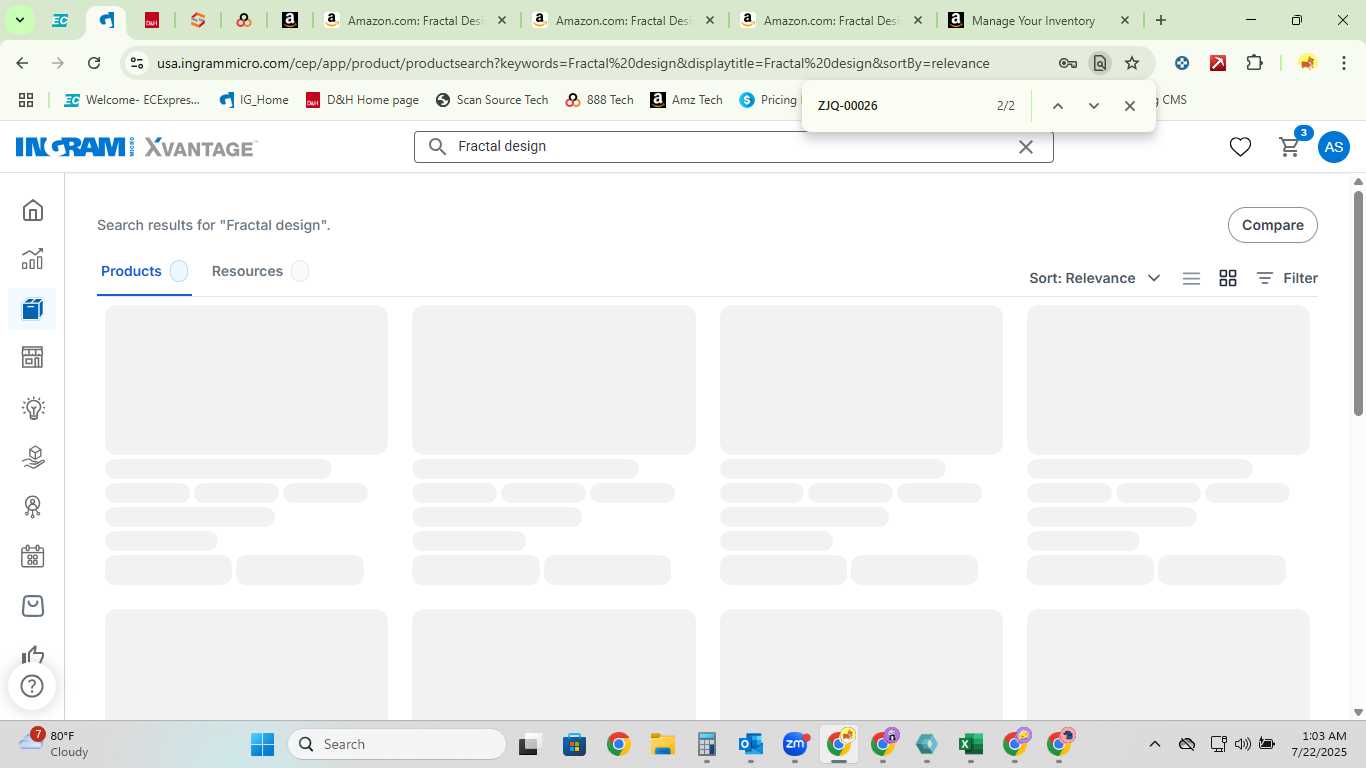Open the Home icon in left sidebar
1366x768 pixels.
click(32, 210)
